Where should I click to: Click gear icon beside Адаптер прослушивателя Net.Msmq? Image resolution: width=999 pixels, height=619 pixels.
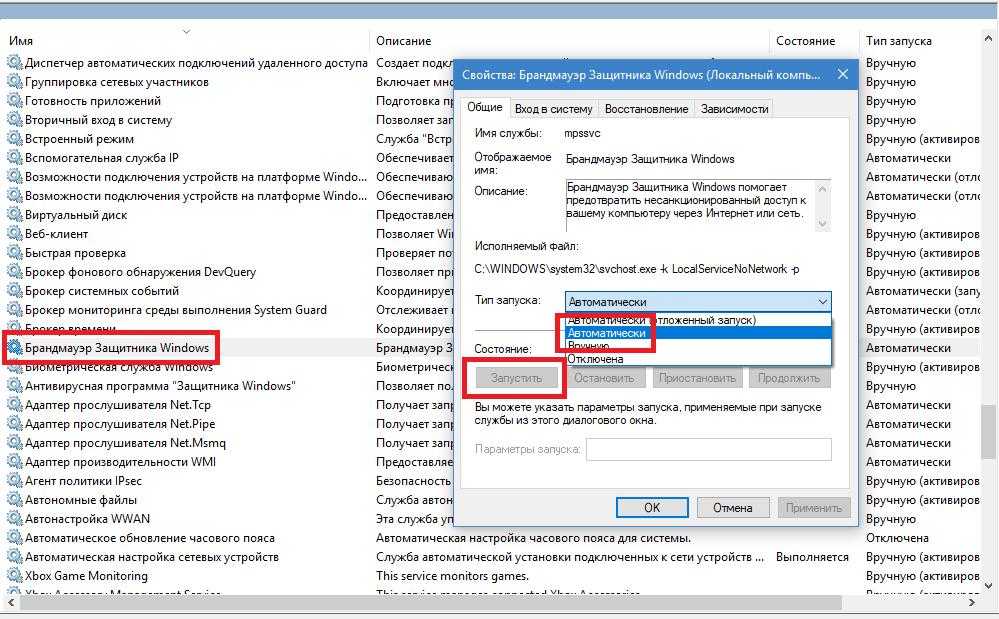tap(14, 443)
